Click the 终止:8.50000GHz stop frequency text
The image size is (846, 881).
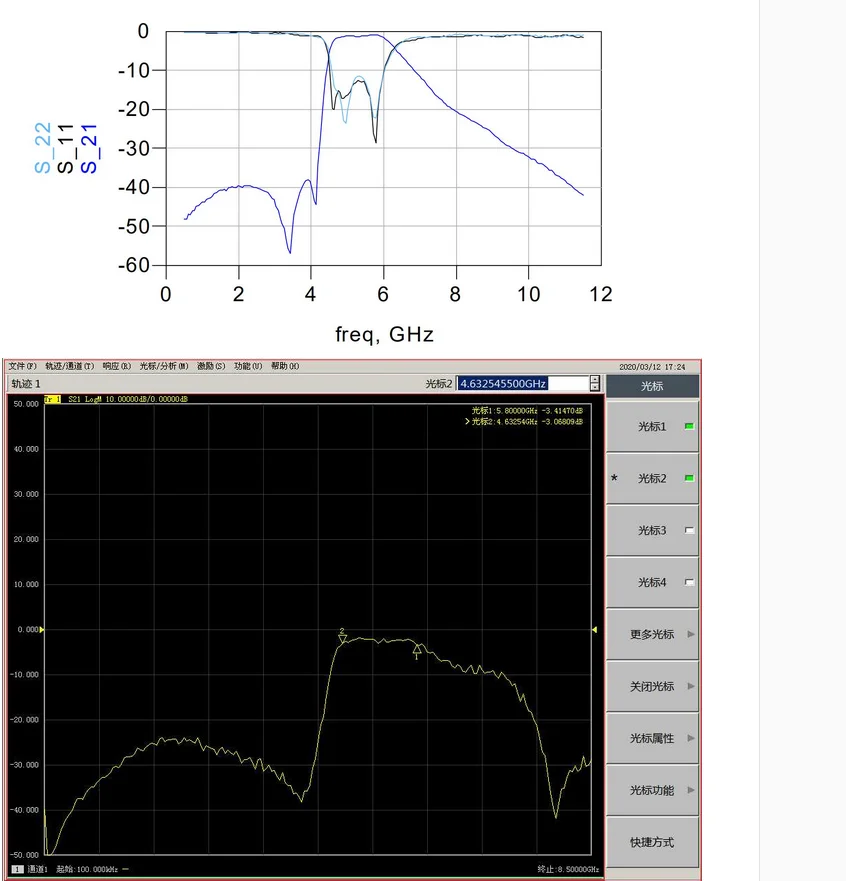tap(568, 869)
